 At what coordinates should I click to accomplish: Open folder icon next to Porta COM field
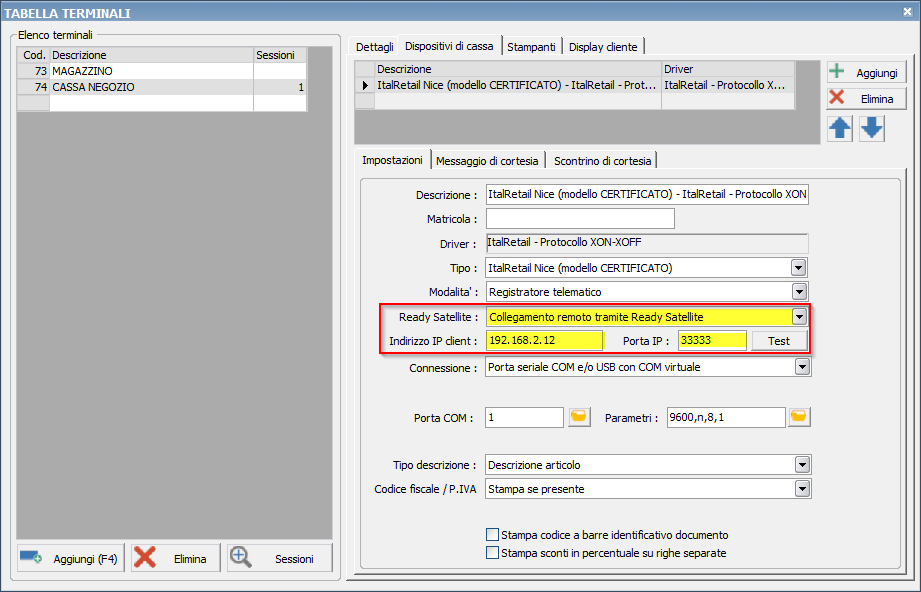click(579, 417)
